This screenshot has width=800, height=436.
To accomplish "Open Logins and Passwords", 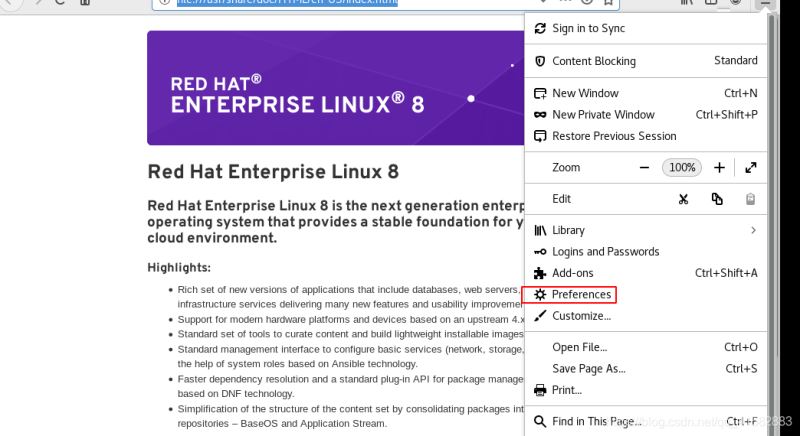I will point(605,252).
